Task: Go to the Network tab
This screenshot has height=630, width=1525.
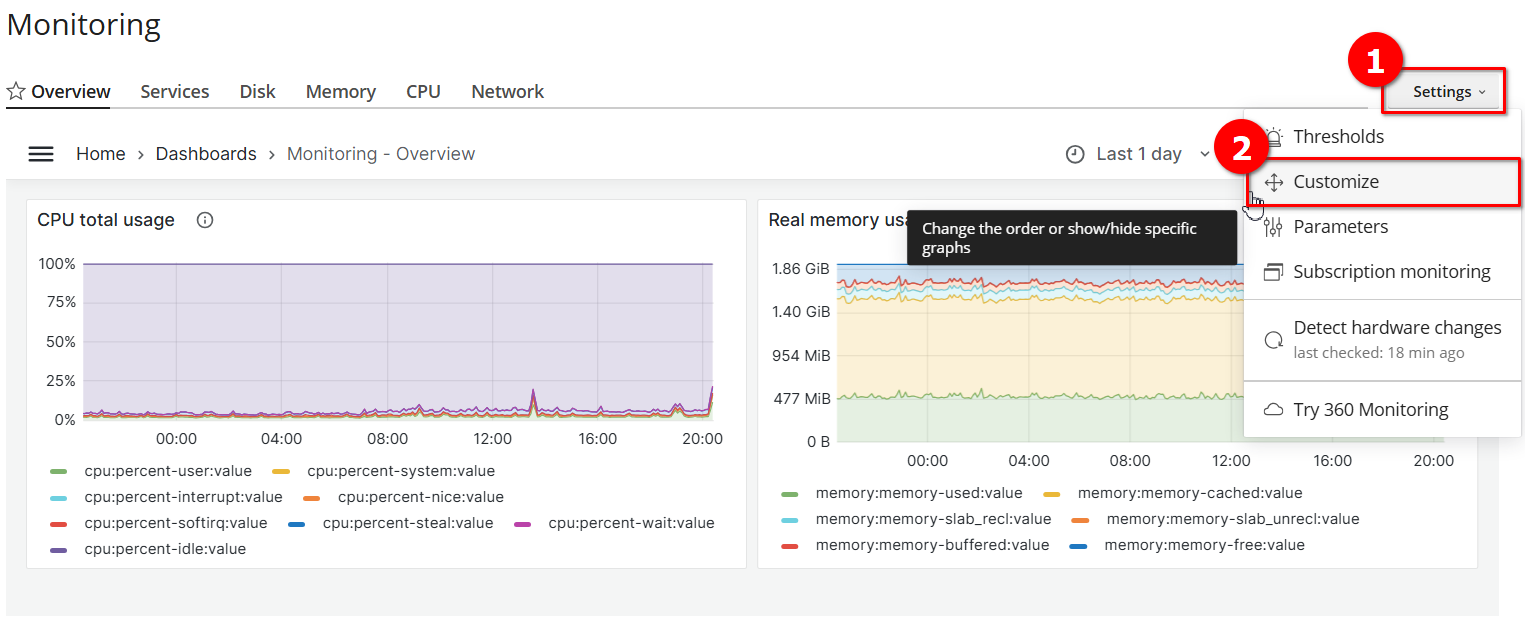Action: tap(508, 91)
